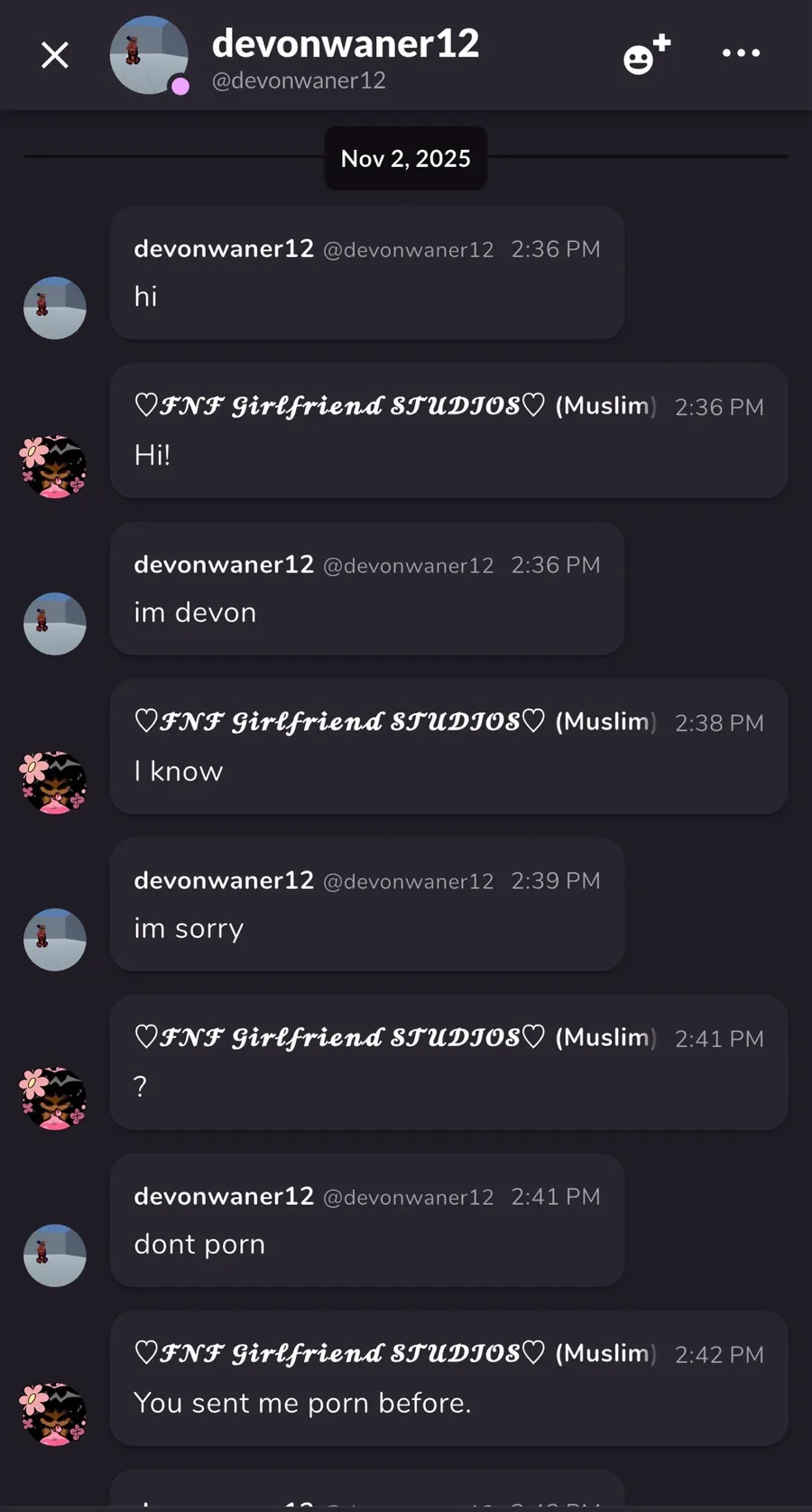Select the 'You sent me porn before.' message

(x=449, y=1378)
